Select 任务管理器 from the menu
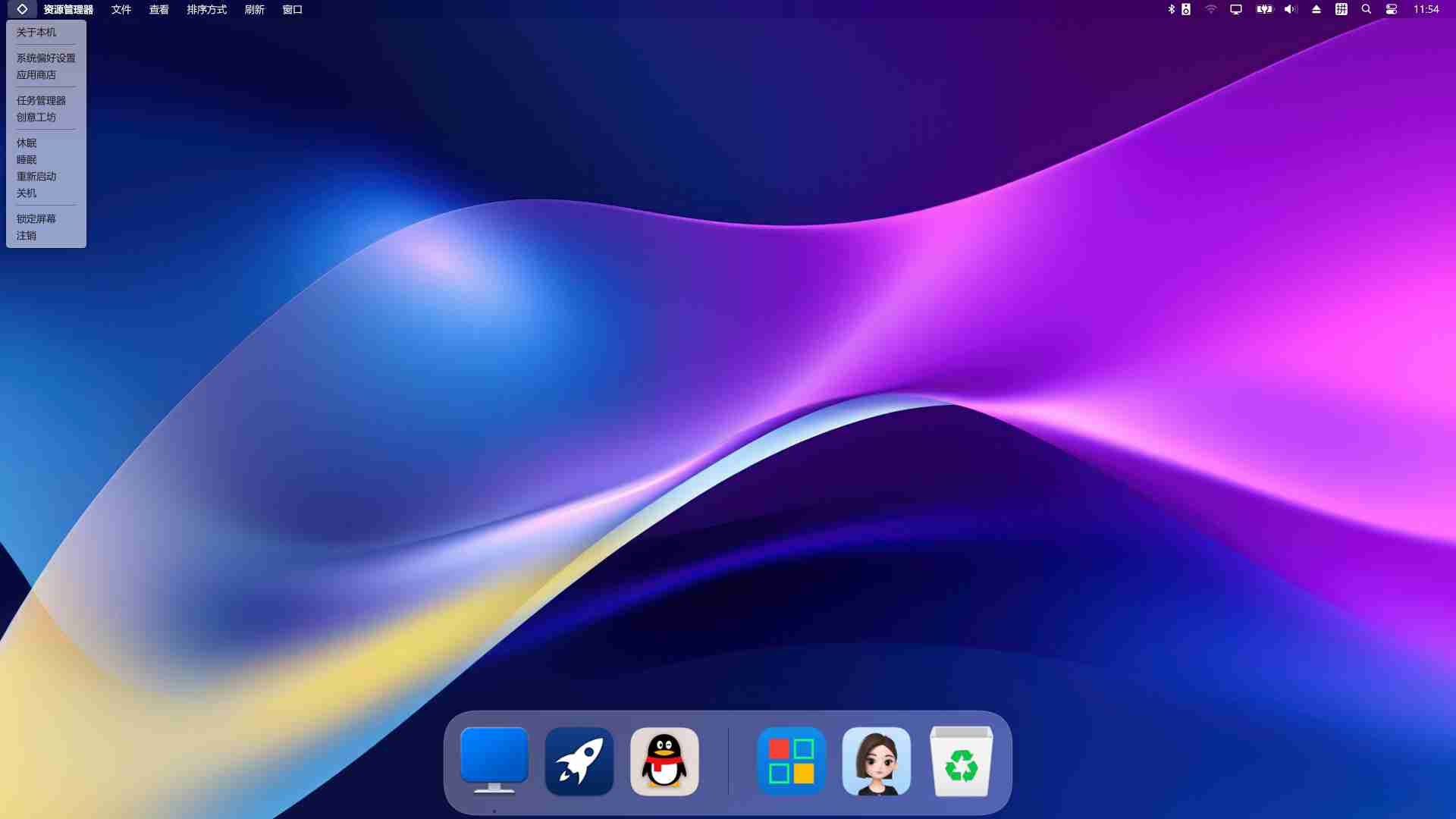The height and width of the screenshot is (819, 1456). pos(42,100)
